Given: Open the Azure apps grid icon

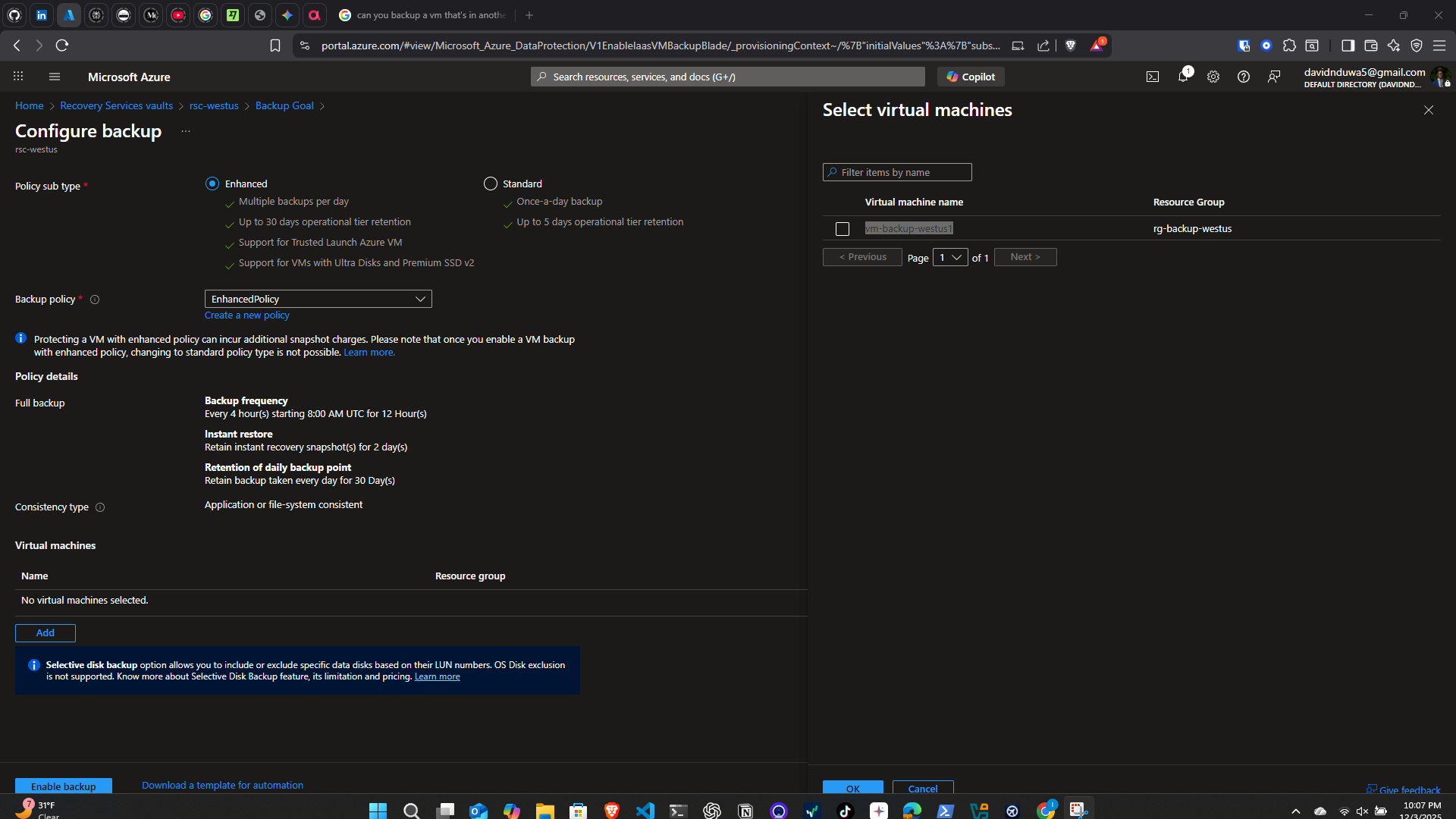Looking at the screenshot, I should (x=18, y=77).
